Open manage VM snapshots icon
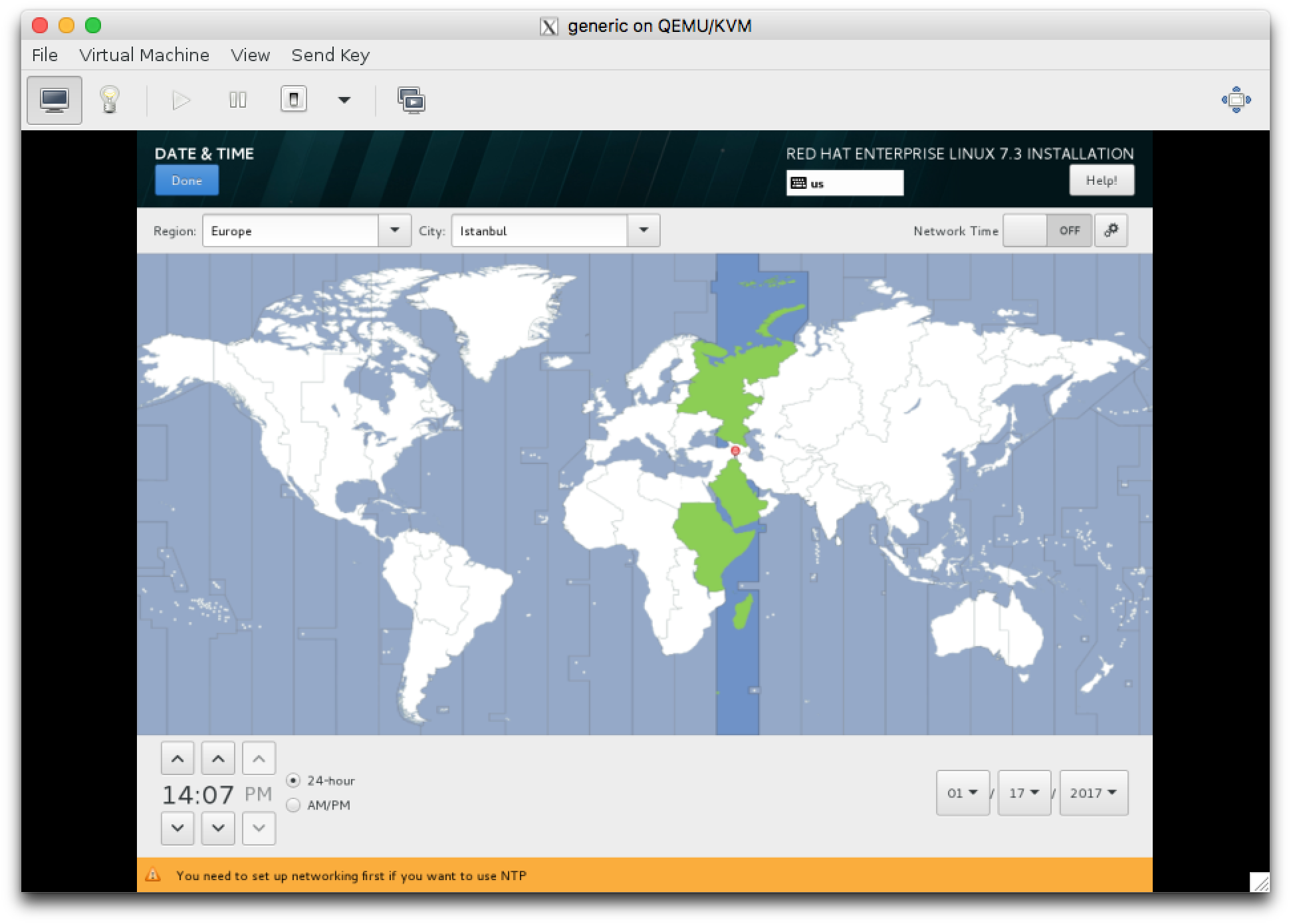 [x=411, y=100]
